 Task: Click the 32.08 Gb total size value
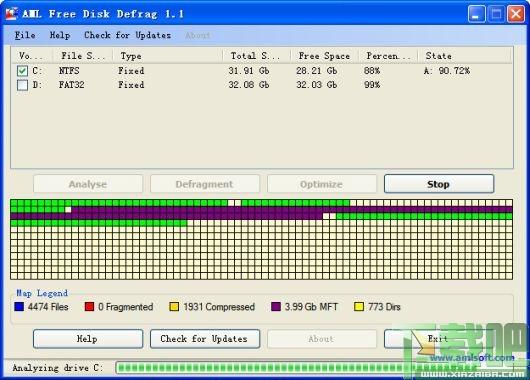pos(248,85)
